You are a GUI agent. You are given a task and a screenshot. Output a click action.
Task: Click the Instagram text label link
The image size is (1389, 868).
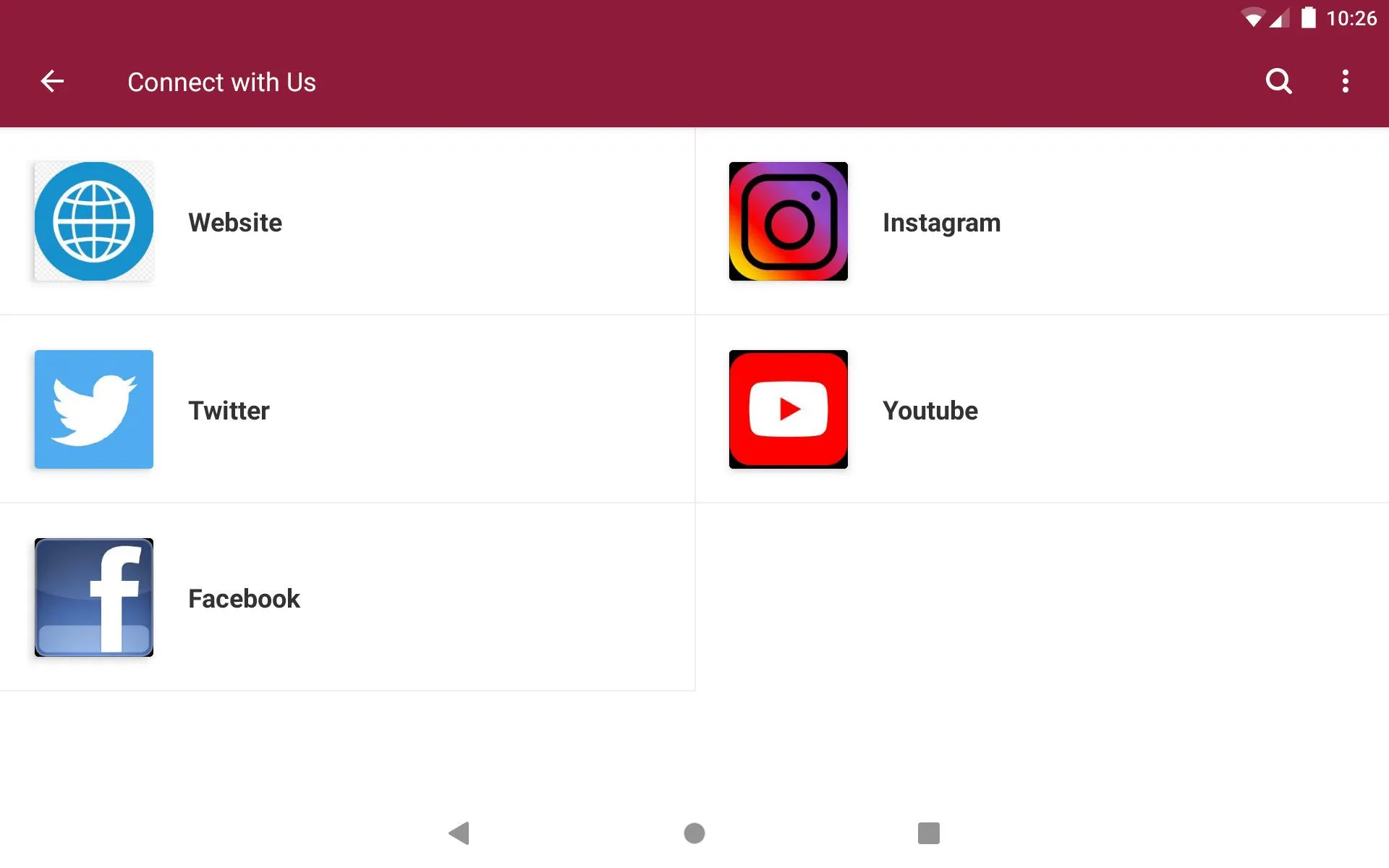tap(941, 221)
